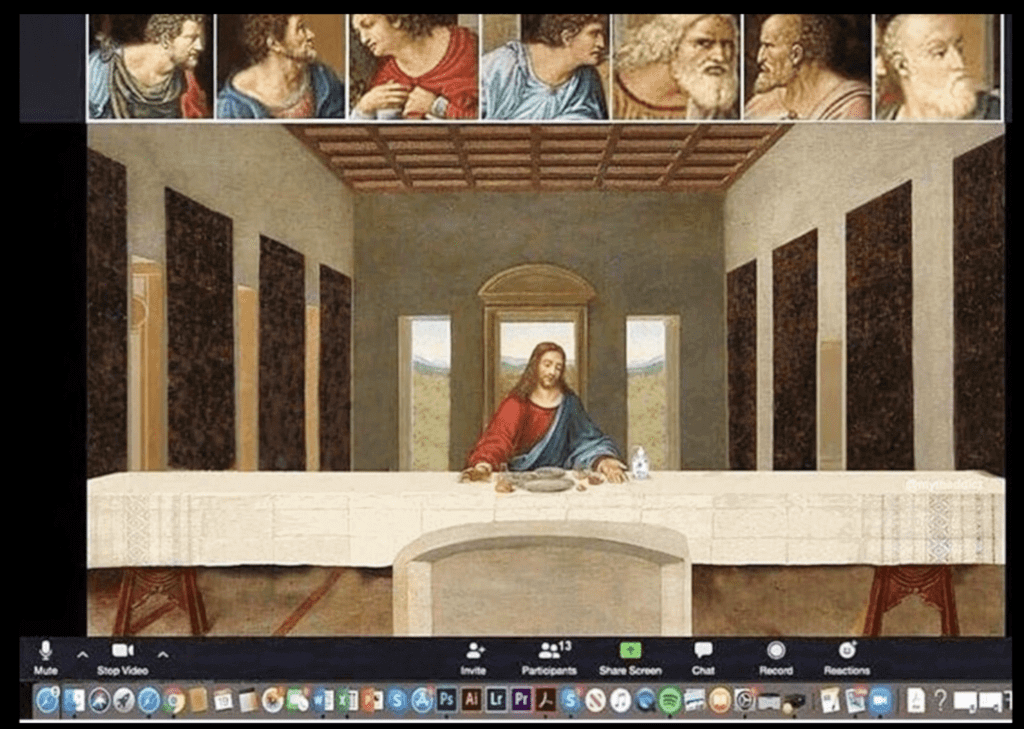Image resolution: width=1024 pixels, height=729 pixels.
Task: Click the question mark icon in Dock
Action: pyautogui.click(x=940, y=701)
